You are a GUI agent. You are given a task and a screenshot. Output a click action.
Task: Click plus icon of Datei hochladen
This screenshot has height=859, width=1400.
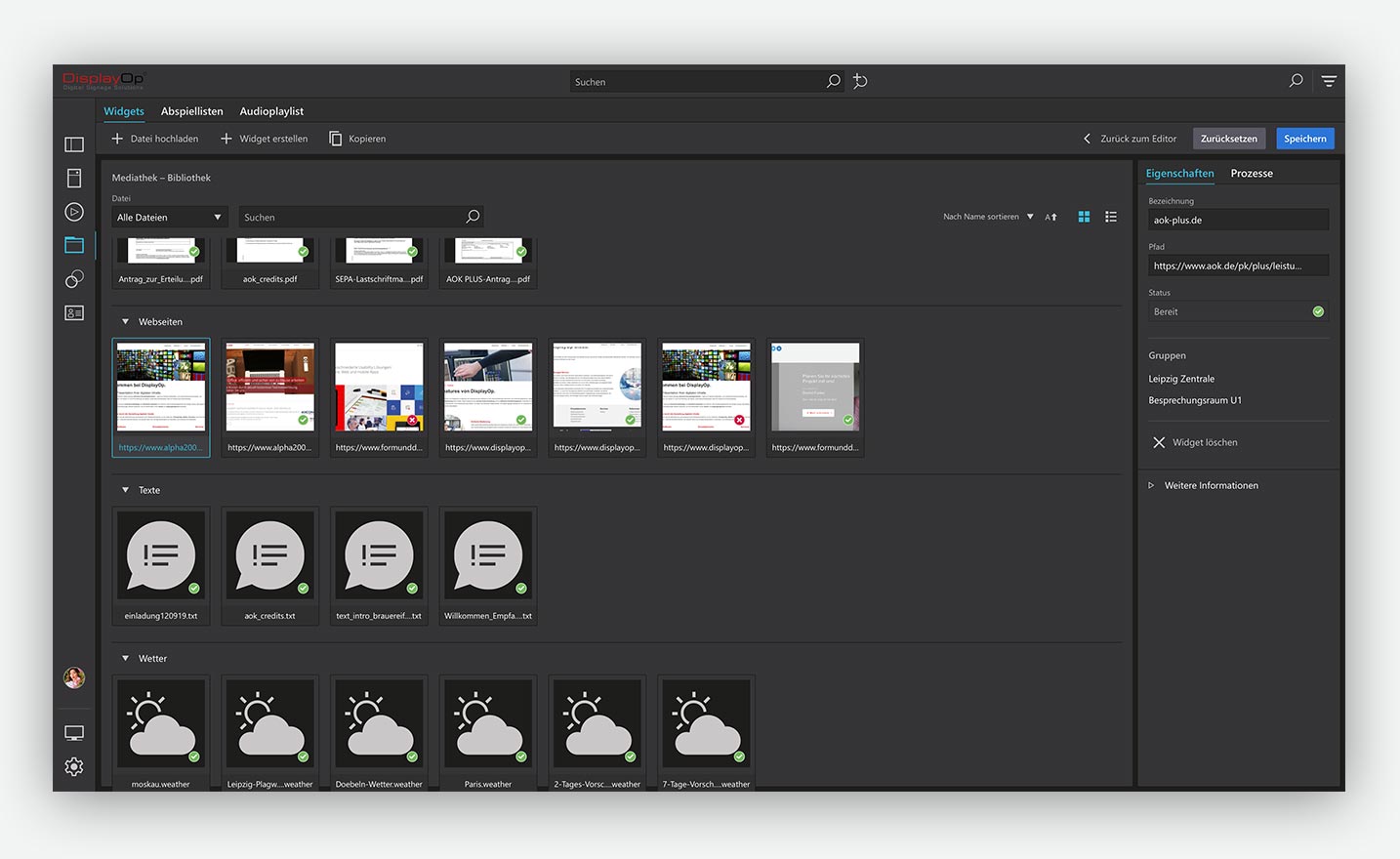117,139
